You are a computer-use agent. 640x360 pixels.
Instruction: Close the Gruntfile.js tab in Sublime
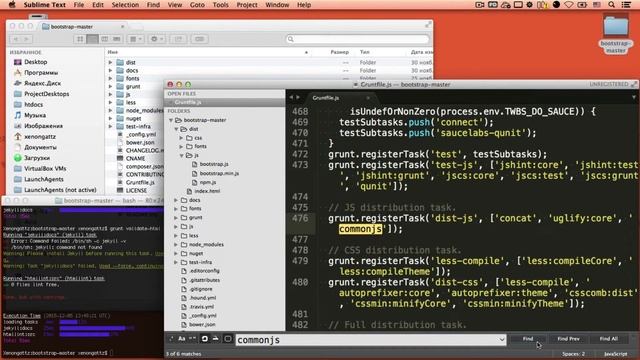click(368, 98)
